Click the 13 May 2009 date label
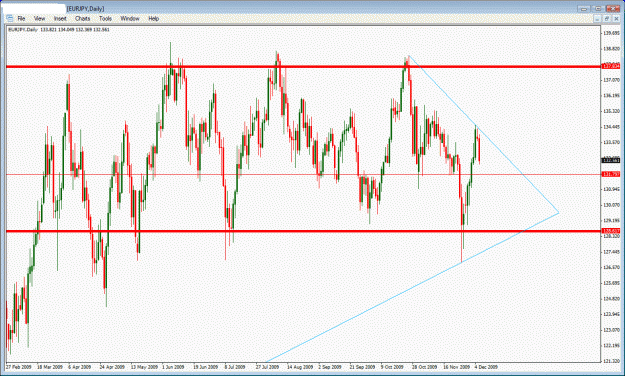The width and height of the screenshot is (625, 376). tap(144, 367)
